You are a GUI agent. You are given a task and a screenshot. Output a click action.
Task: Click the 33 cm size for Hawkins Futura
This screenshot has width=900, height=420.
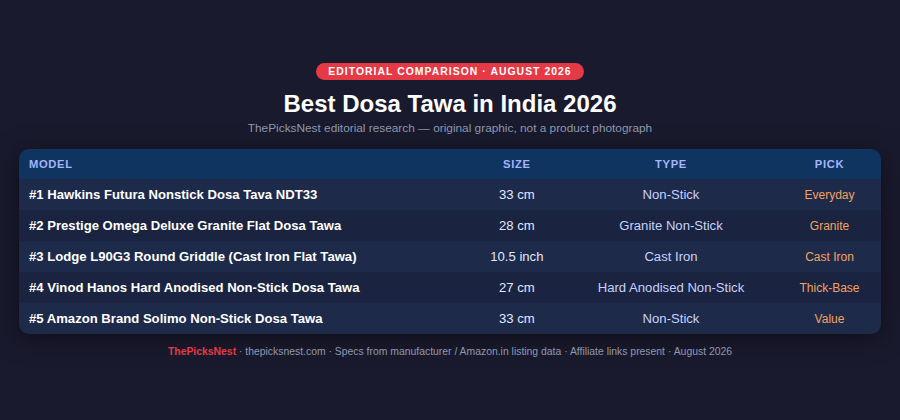[x=517, y=195]
